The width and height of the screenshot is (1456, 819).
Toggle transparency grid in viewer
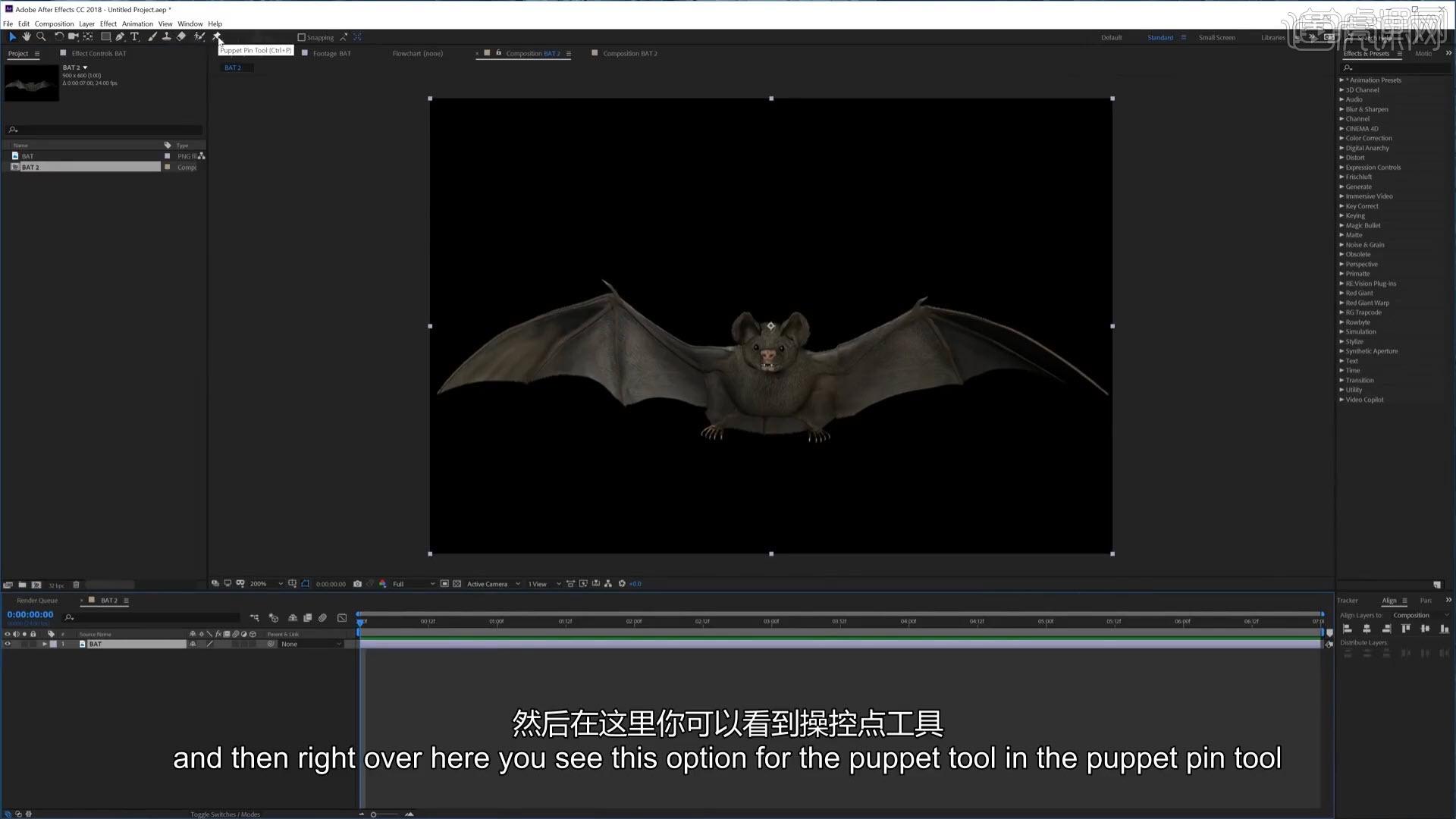click(x=457, y=584)
